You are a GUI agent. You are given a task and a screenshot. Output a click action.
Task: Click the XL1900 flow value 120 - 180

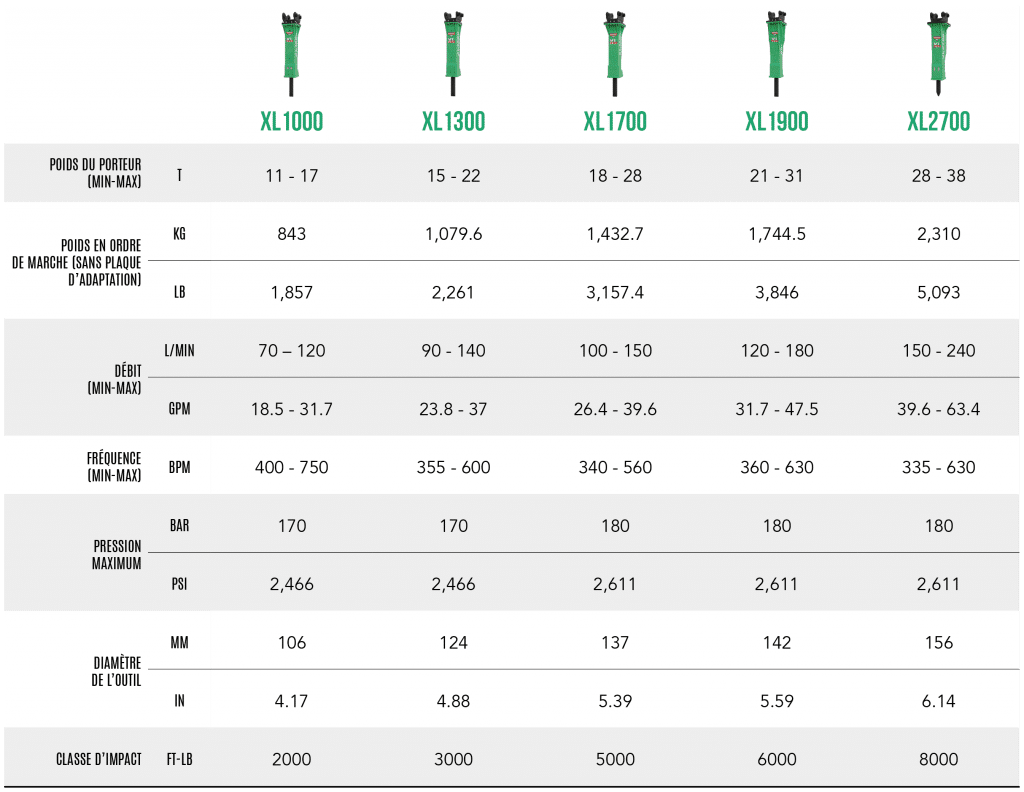[x=777, y=351]
